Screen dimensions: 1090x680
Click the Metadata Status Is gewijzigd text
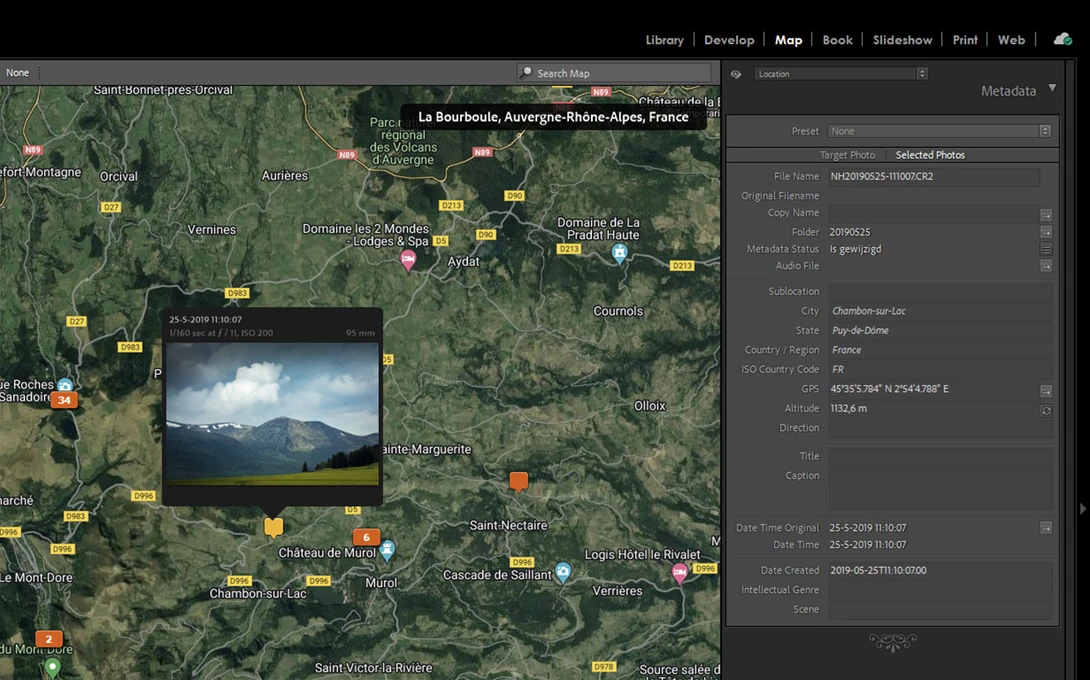click(x=855, y=249)
